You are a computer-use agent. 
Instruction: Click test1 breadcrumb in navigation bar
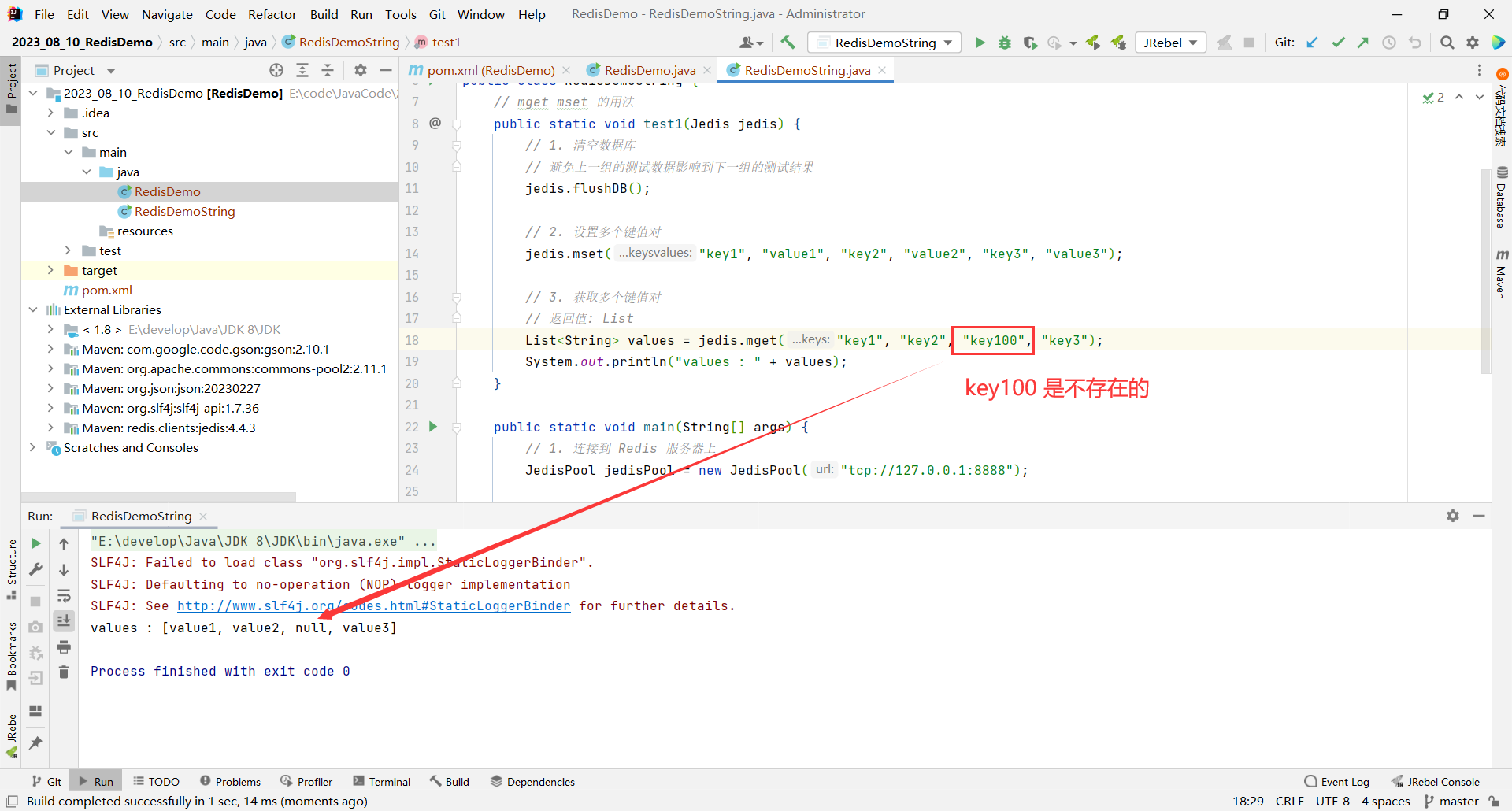pos(438,42)
